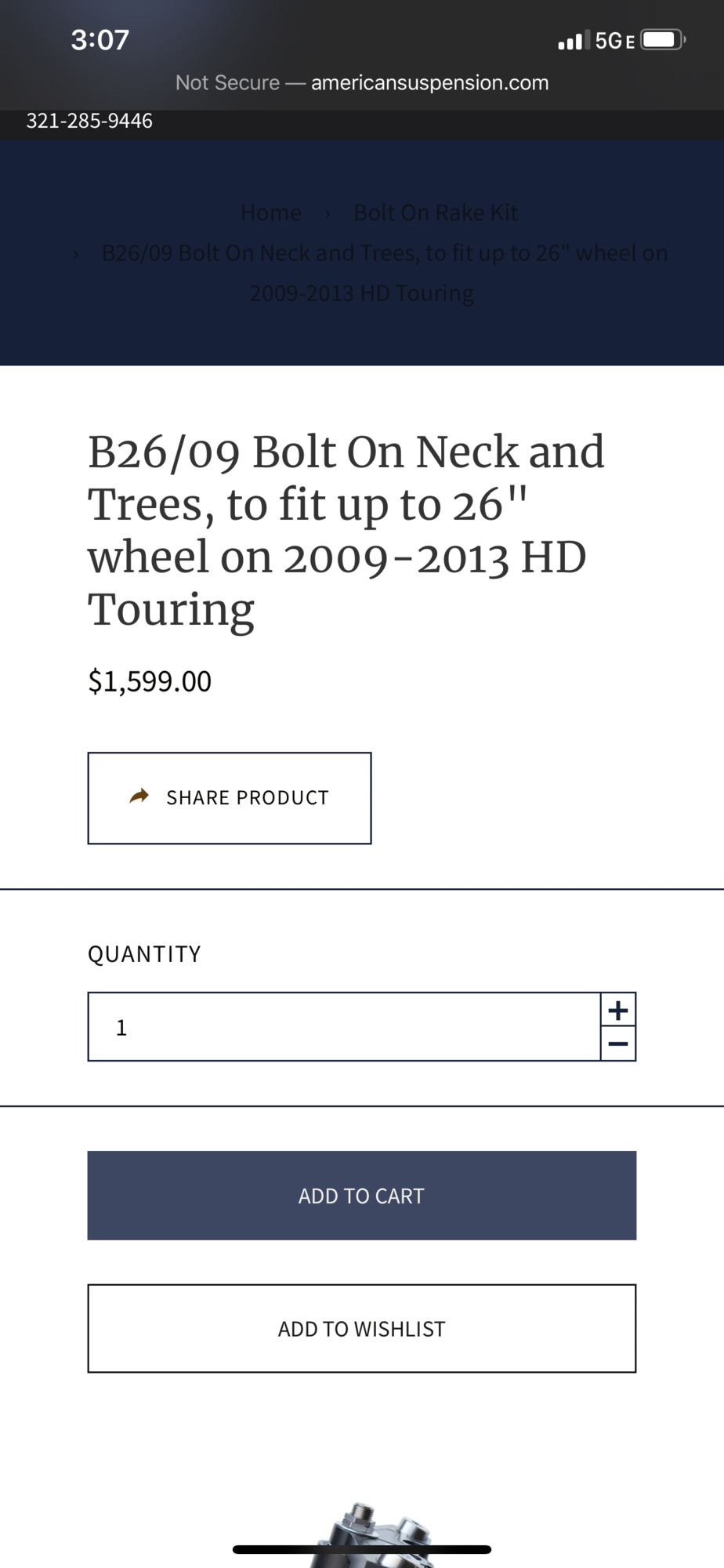Click the Add to Wishlist button
724x1568 pixels.
(x=361, y=1329)
